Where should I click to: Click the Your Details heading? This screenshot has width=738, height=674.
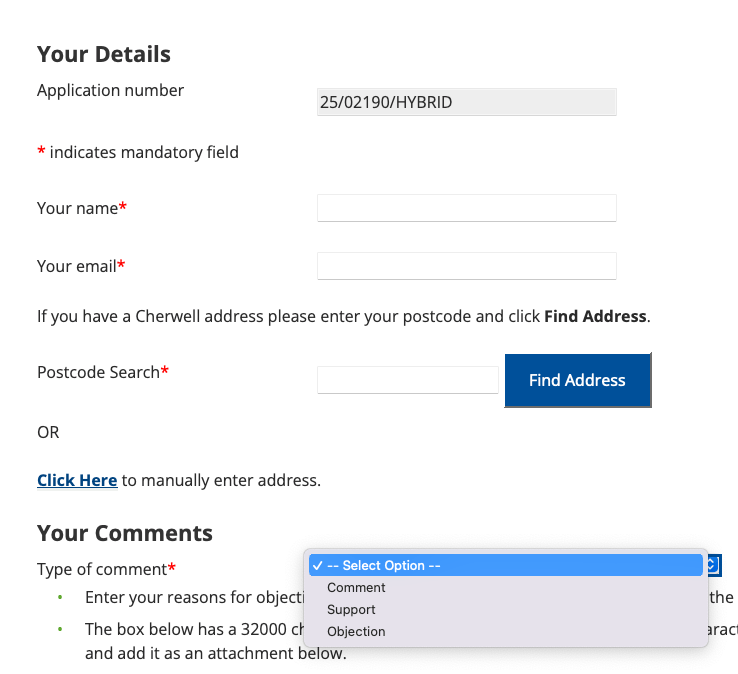click(x=104, y=54)
